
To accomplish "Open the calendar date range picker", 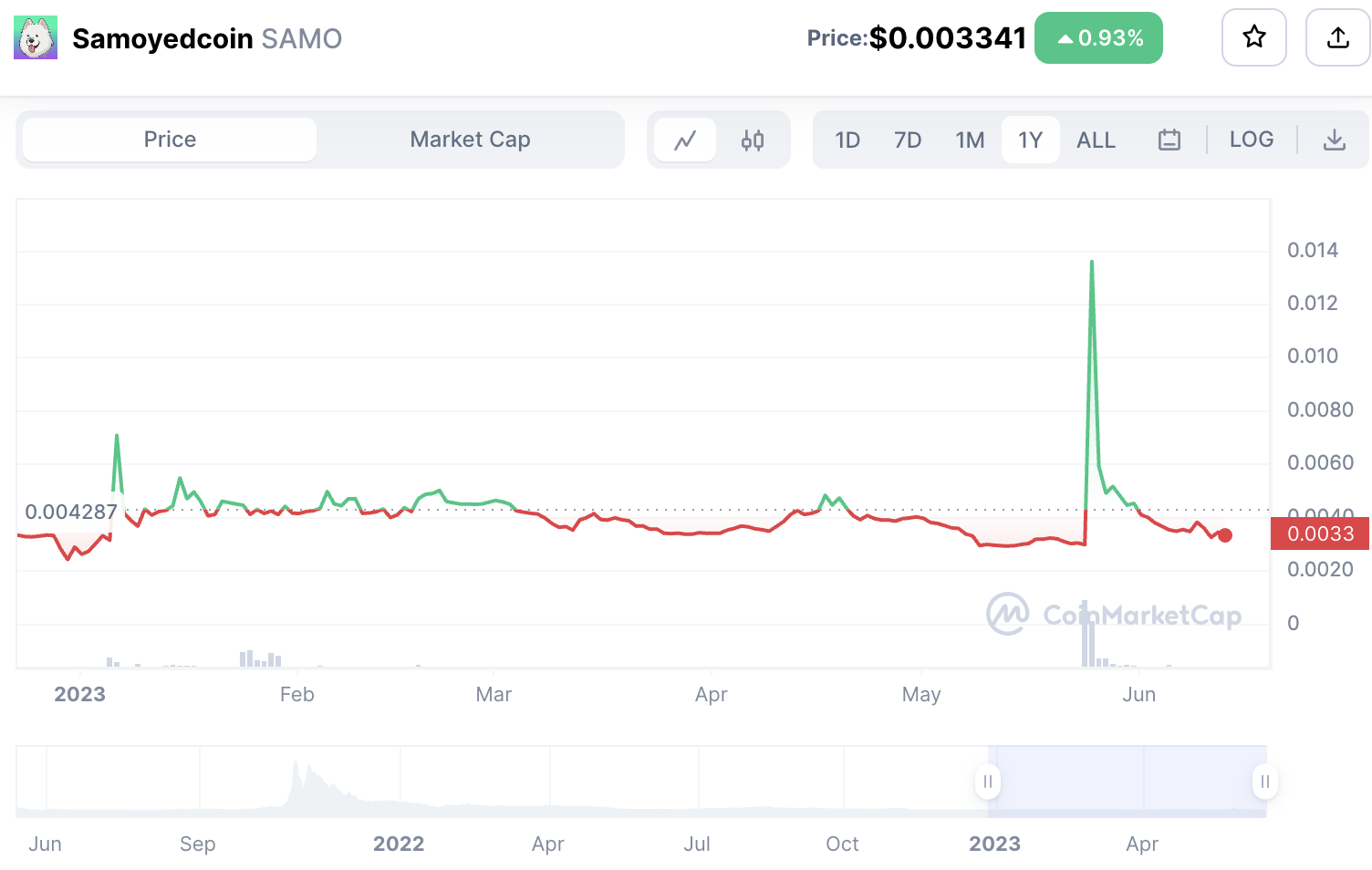I will coord(1169,140).
